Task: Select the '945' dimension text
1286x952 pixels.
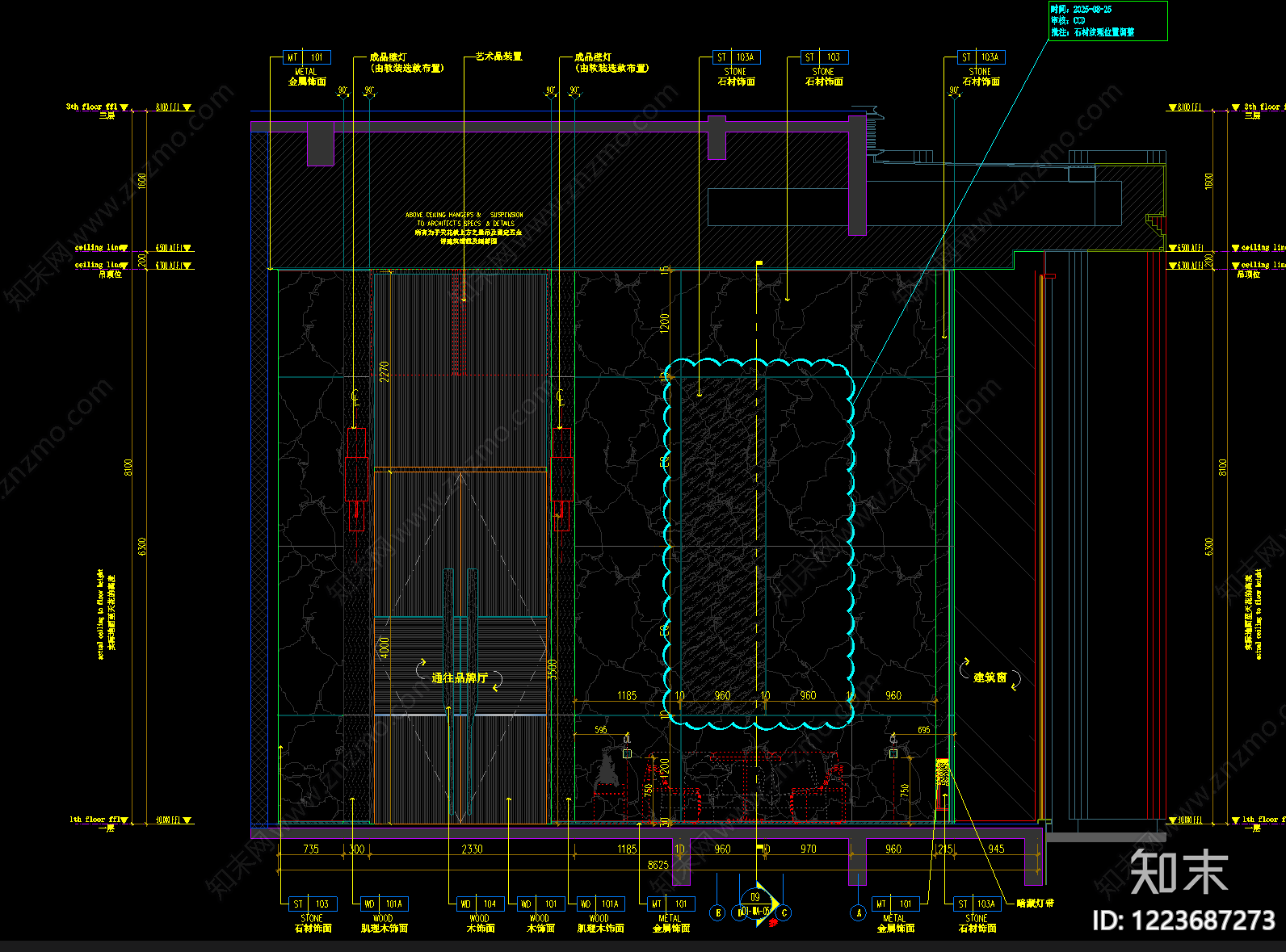Action: 997,849
